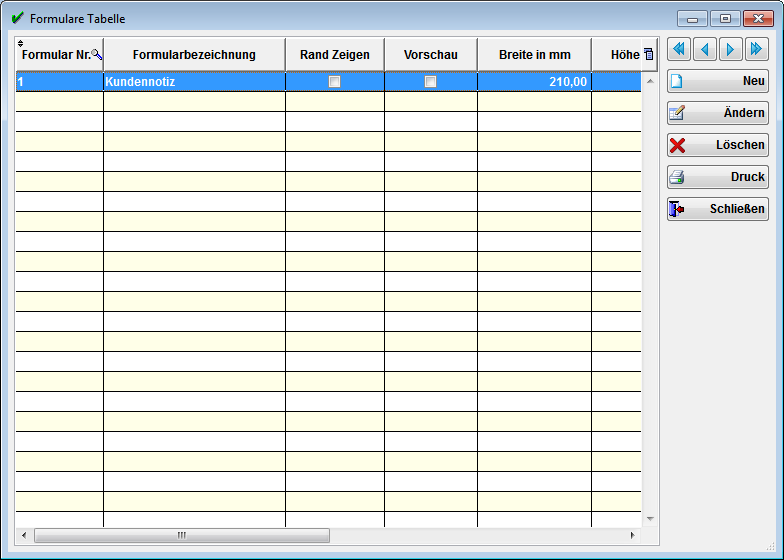This screenshot has width=784, height=560.
Task: Go to the next record arrow
Action: point(730,49)
